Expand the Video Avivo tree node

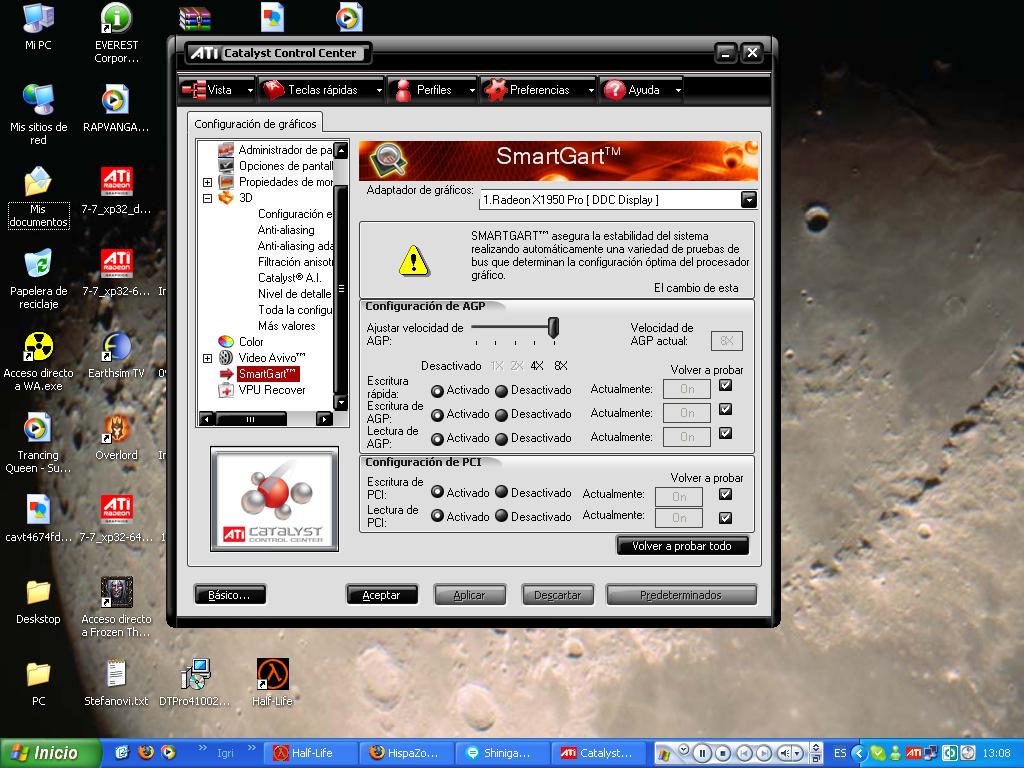208,358
